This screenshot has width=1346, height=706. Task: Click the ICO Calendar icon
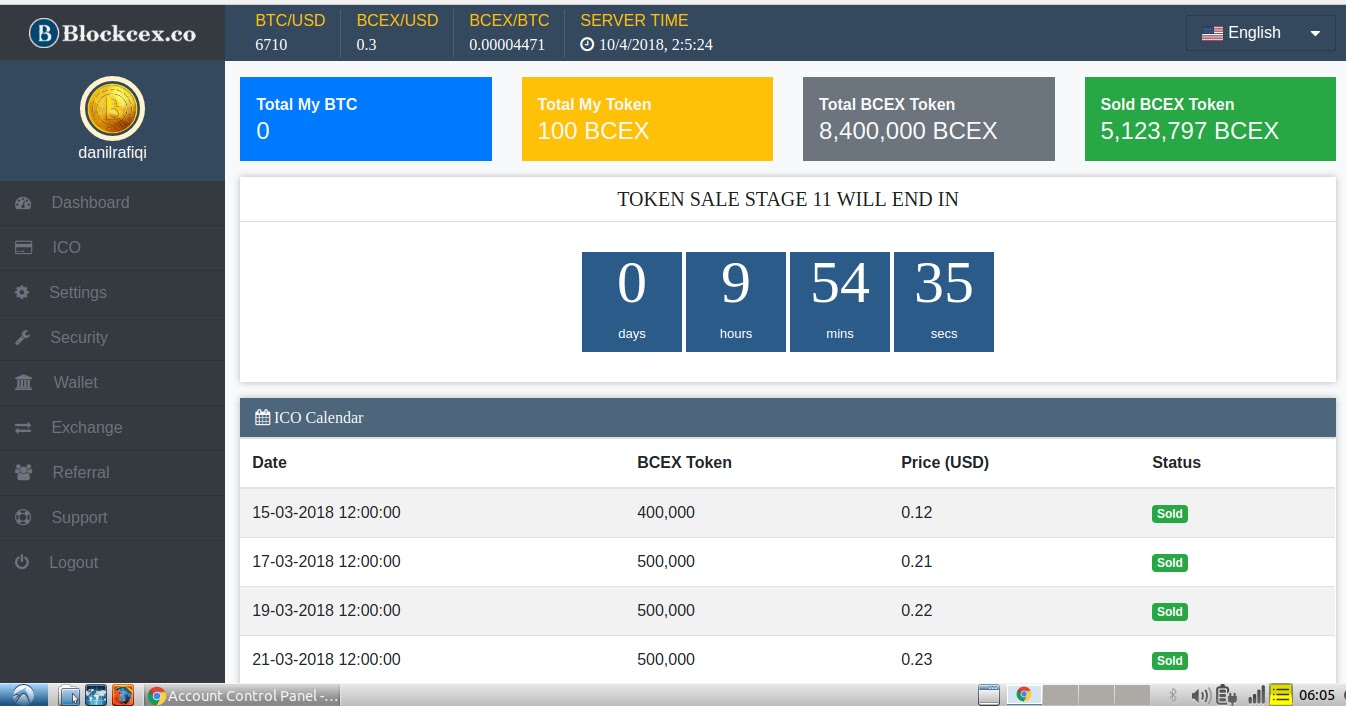coord(262,417)
